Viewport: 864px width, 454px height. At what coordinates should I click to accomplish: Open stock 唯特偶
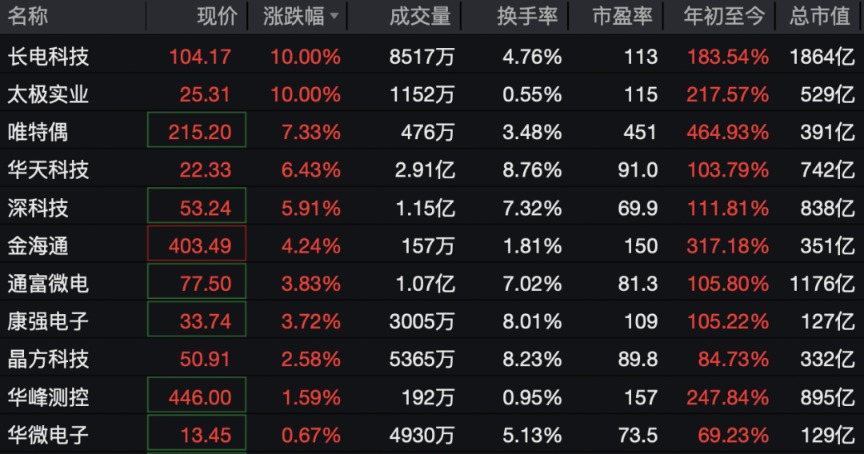click(x=37, y=132)
